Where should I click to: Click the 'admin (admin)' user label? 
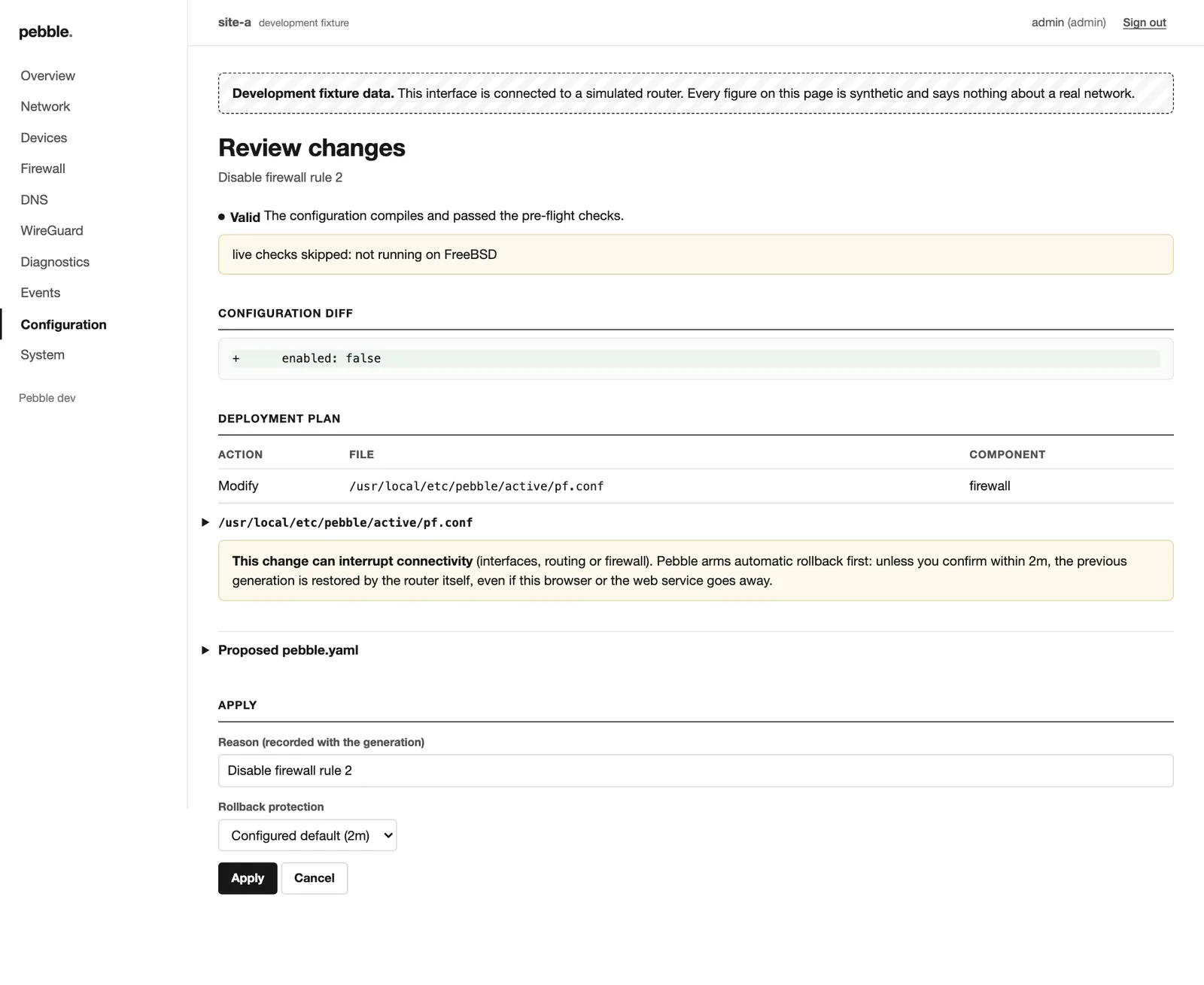1069,23
